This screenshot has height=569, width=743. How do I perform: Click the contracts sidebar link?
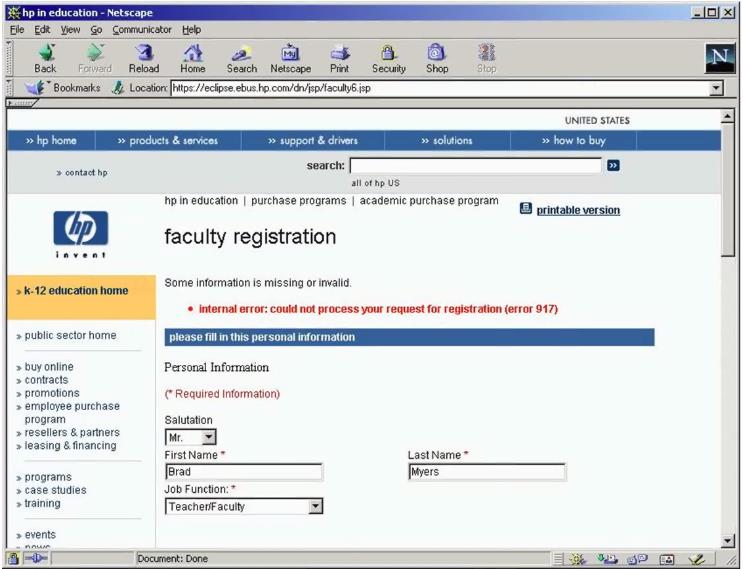[x=46, y=380]
